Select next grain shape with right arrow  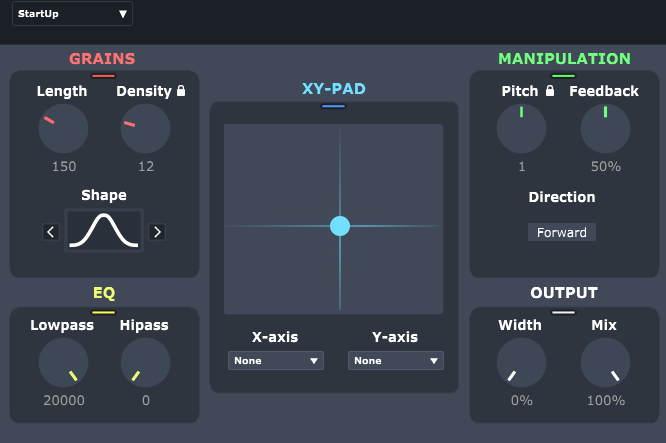157,232
